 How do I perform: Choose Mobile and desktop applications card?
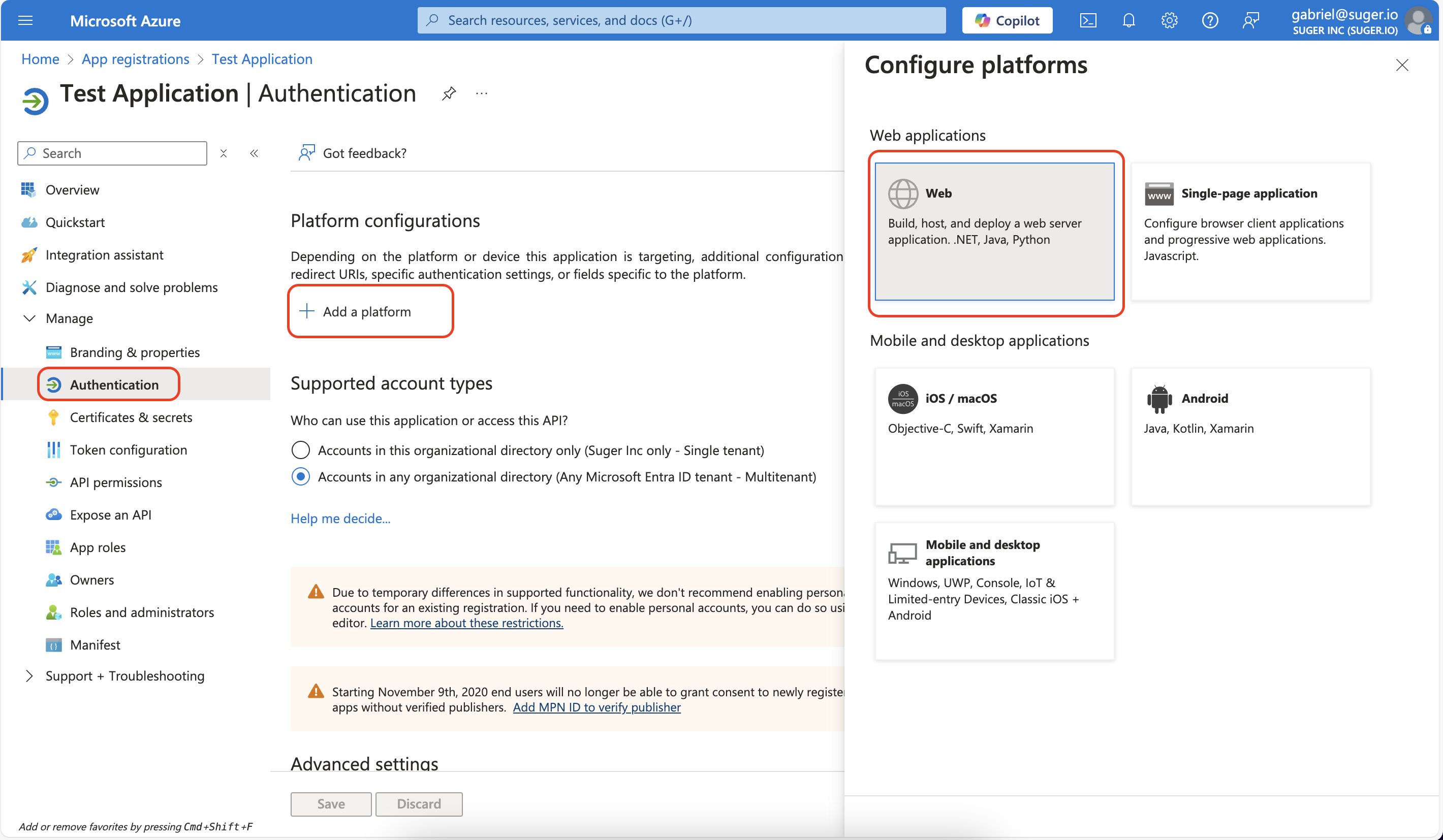point(995,591)
